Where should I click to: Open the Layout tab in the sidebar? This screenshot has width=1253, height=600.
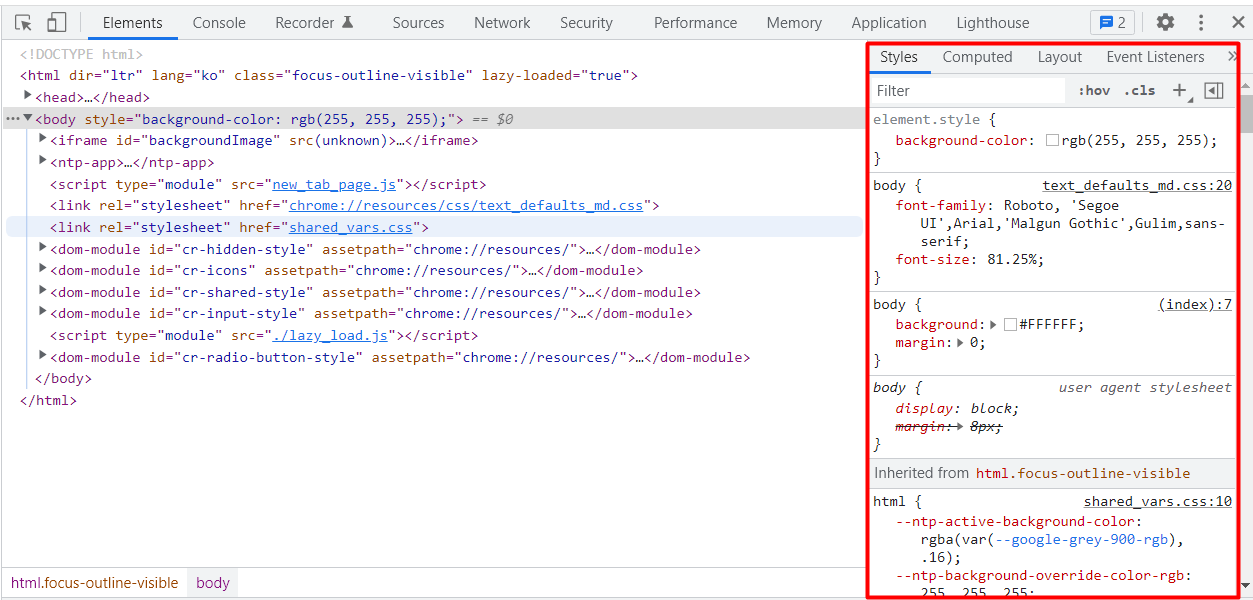point(1059,57)
